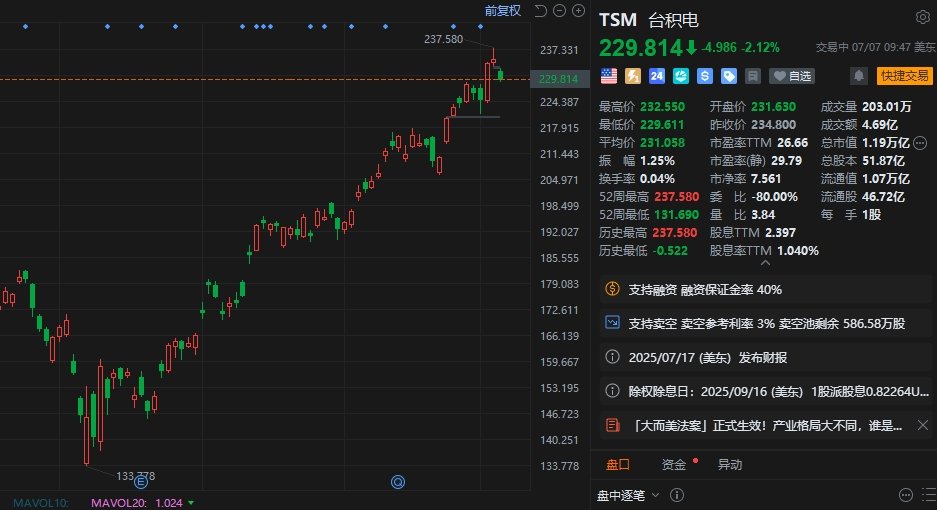Open the 前复权 adjustment dropdown
This screenshot has width=937, height=510.
(503, 10)
